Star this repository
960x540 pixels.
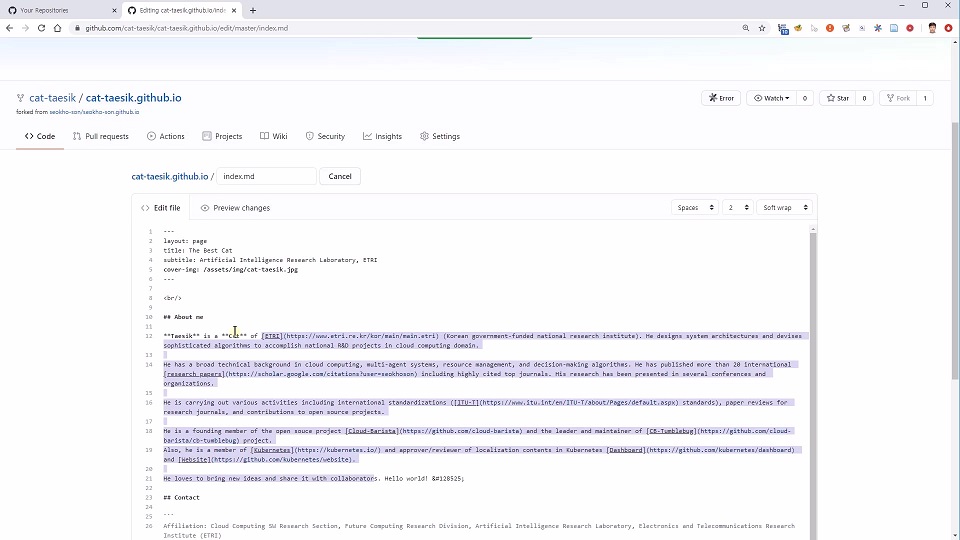(x=837, y=98)
